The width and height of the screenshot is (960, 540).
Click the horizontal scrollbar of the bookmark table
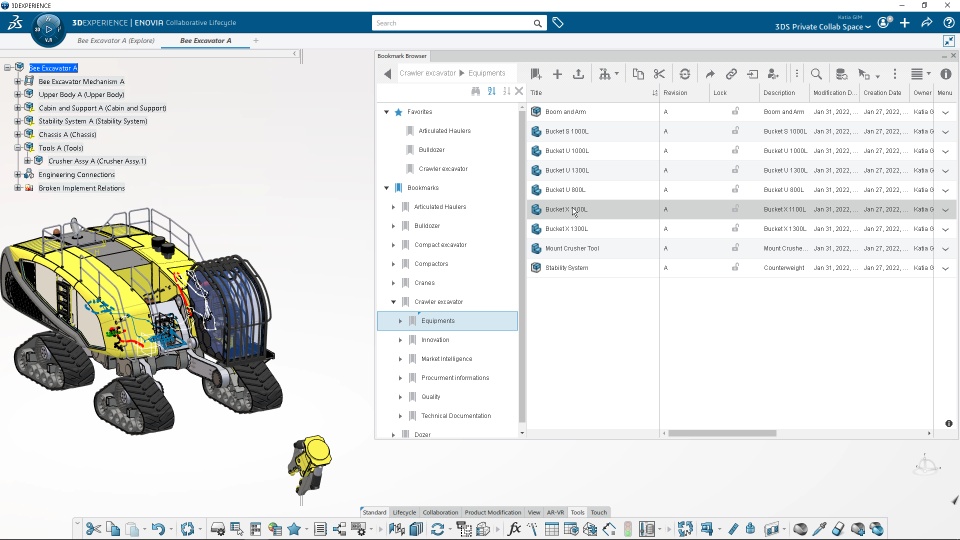722,433
